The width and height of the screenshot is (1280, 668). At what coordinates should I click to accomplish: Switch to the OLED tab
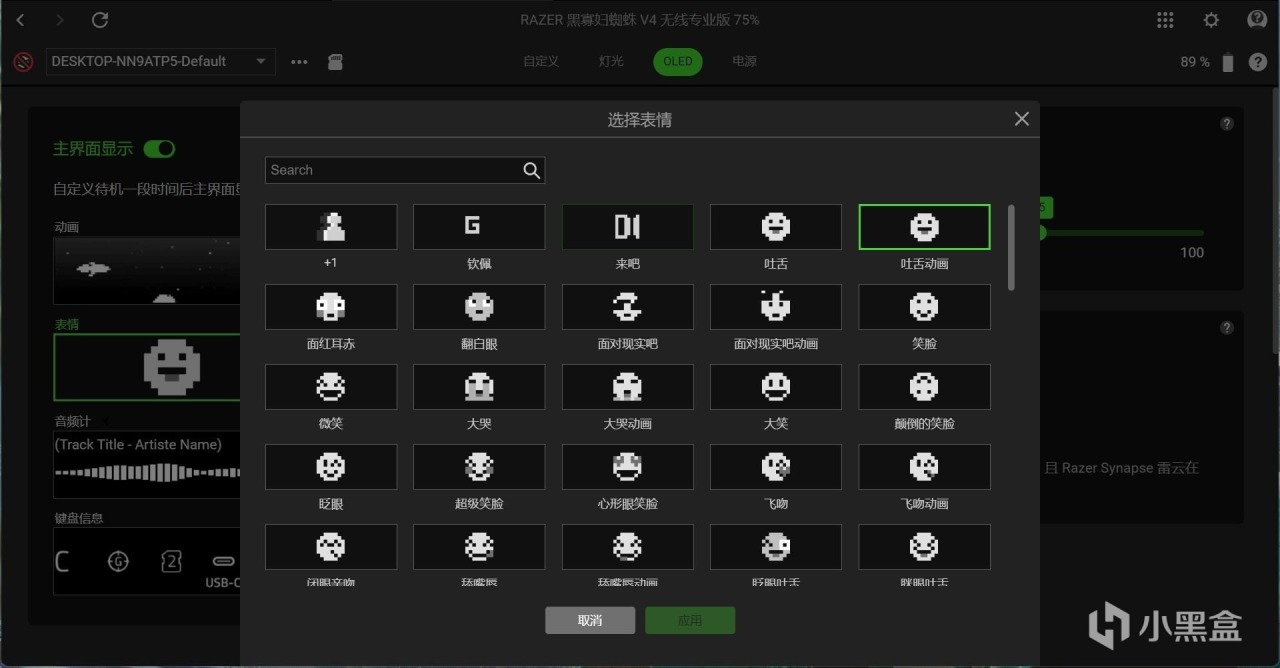click(x=678, y=61)
